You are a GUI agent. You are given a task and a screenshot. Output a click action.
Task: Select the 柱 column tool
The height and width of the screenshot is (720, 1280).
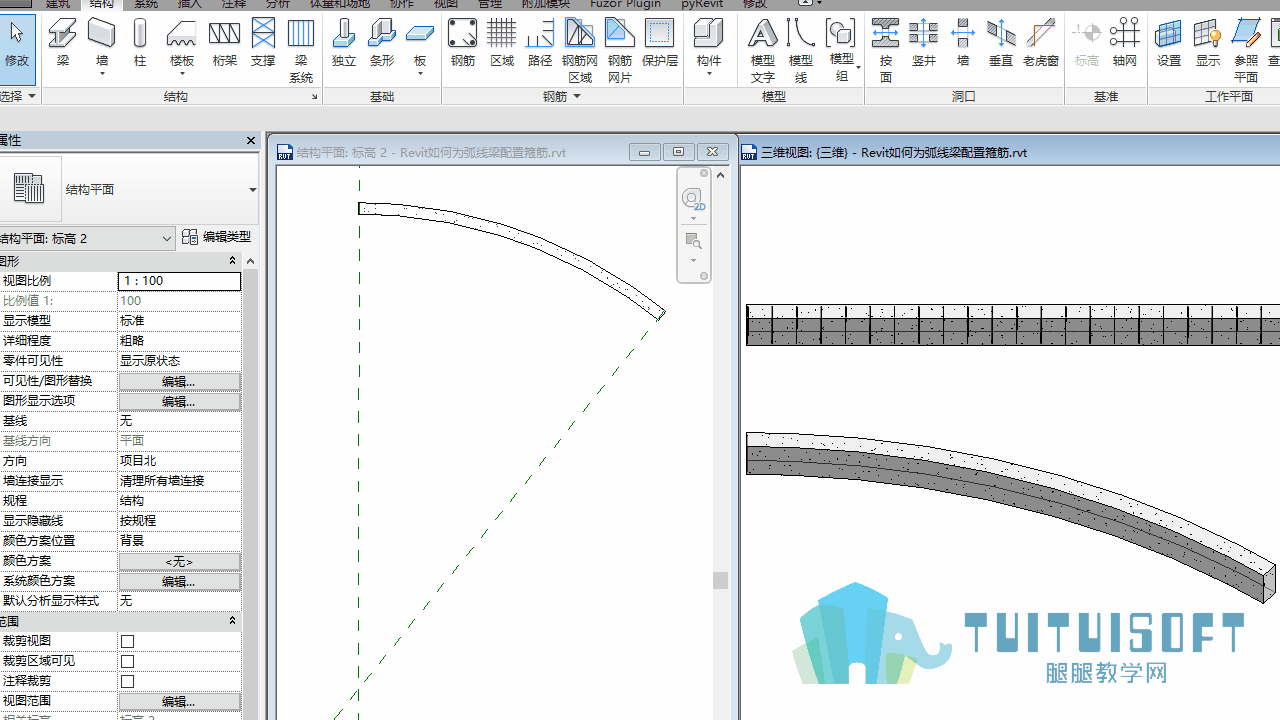(x=140, y=43)
